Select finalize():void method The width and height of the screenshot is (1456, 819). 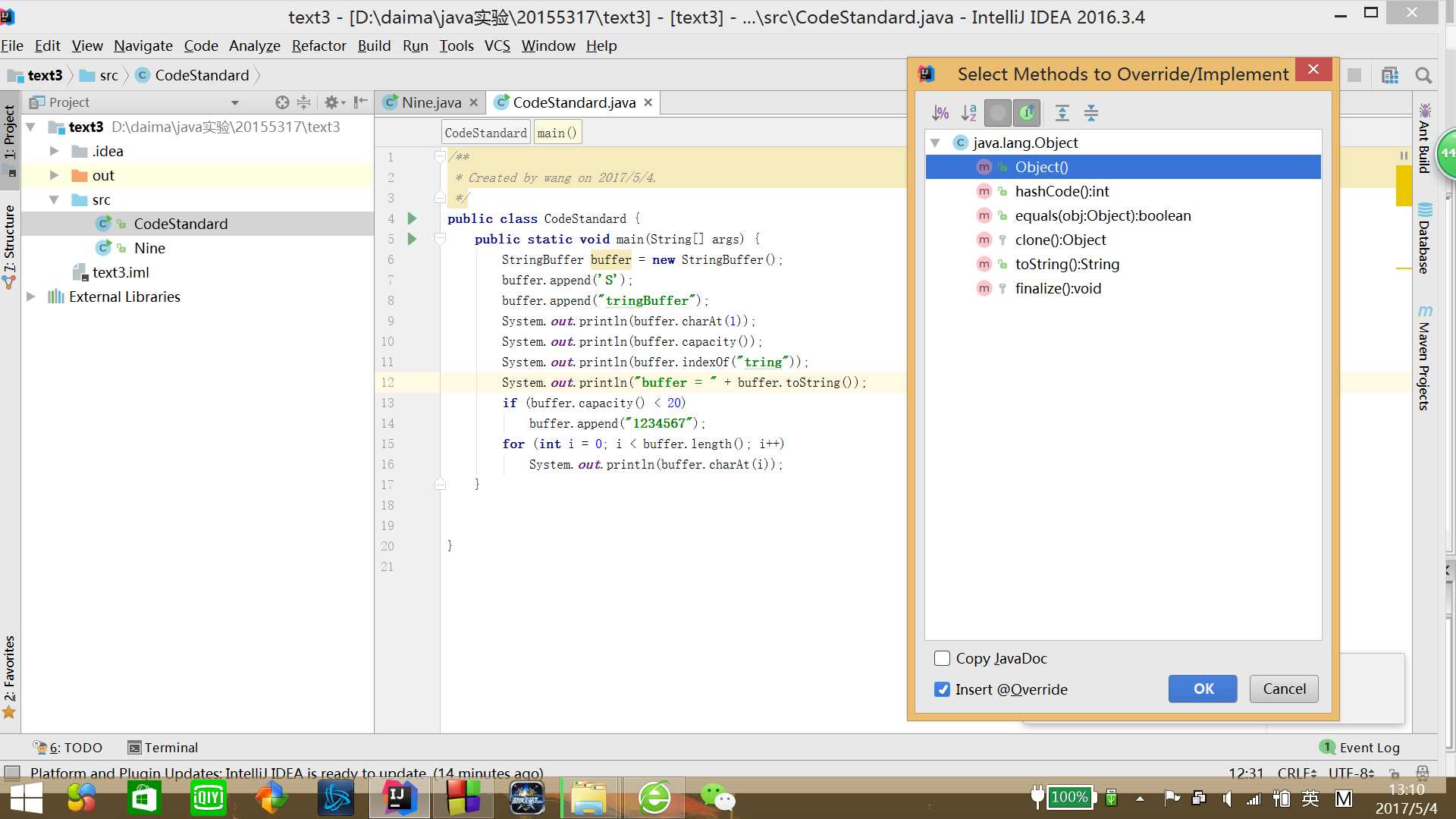1123,288
